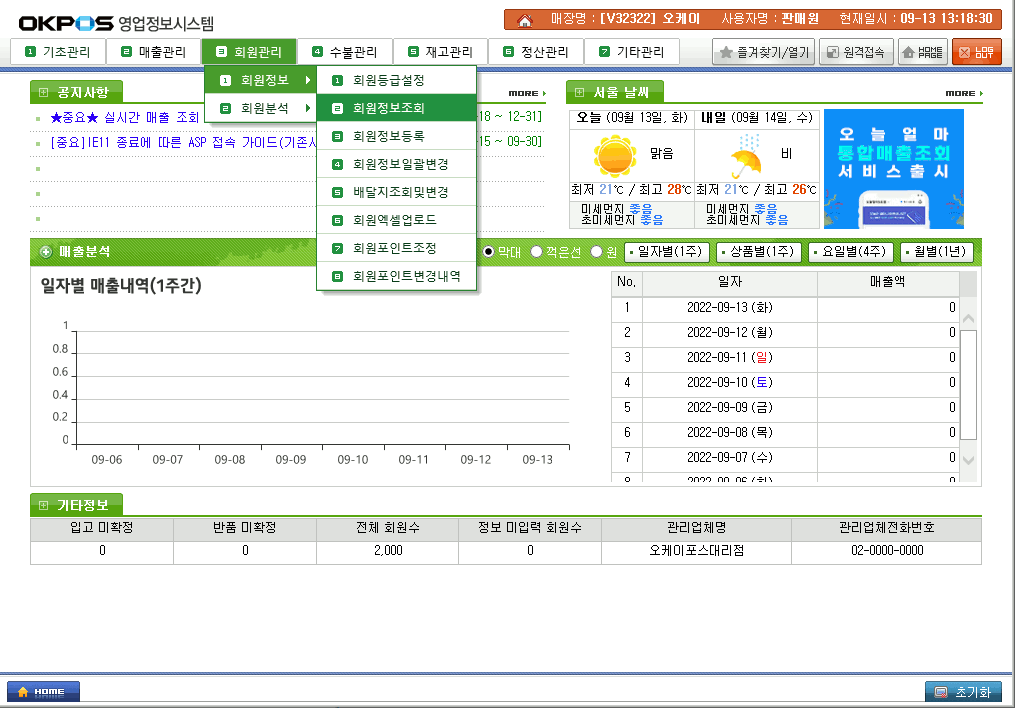Click the 원격접속 remote access button
The width and height of the screenshot is (1015, 708).
click(x=855, y=52)
